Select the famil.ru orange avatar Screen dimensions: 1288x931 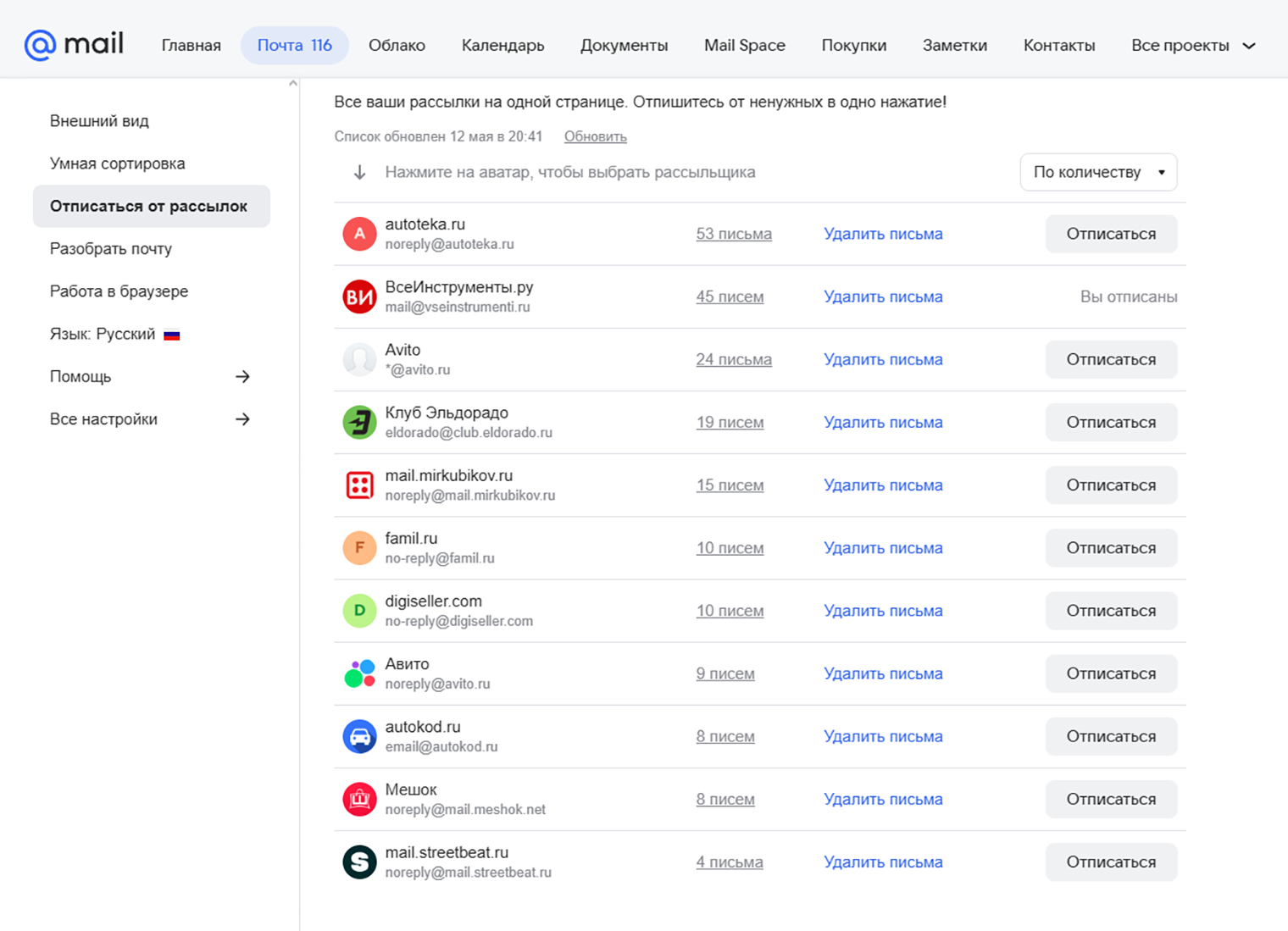[359, 548]
